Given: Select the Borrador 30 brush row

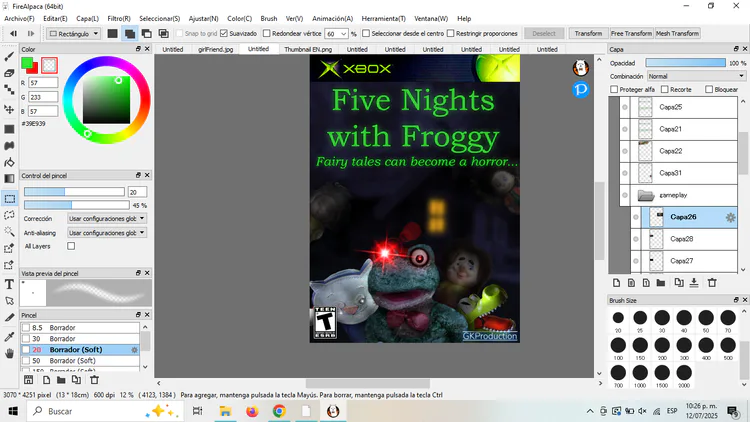Looking at the screenshot, I should (x=80, y=339).
